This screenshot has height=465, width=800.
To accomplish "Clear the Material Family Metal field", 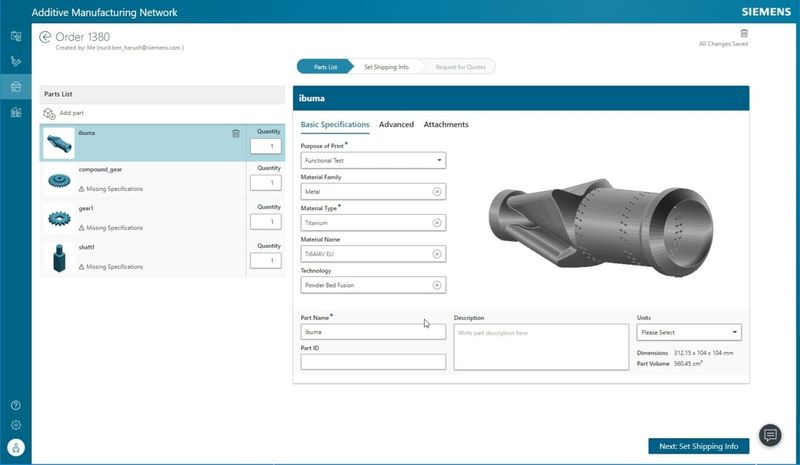I will 436,191.
